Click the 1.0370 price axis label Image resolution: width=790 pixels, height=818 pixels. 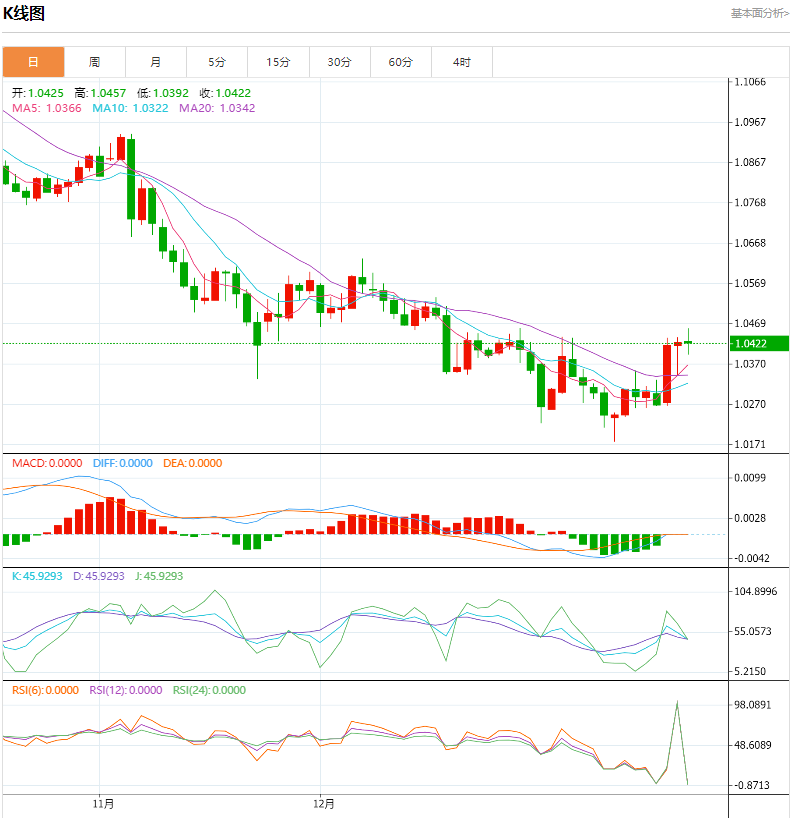click(750, 364)
